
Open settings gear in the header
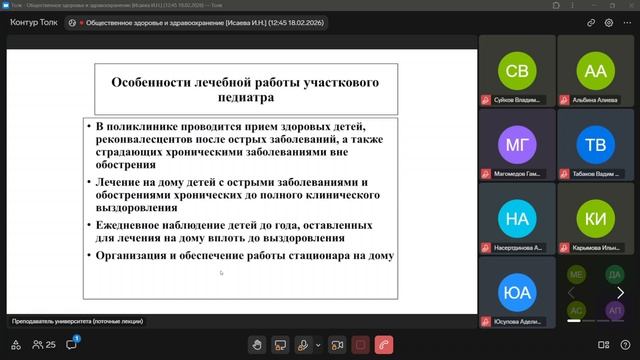609,23
